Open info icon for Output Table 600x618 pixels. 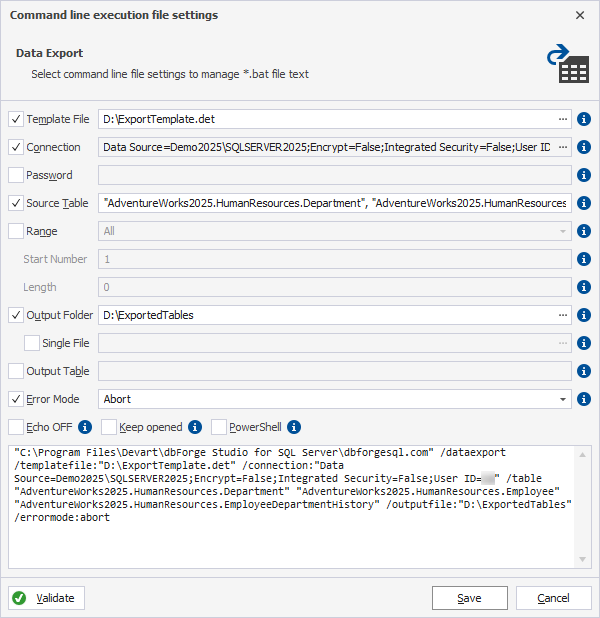[583, 371]
